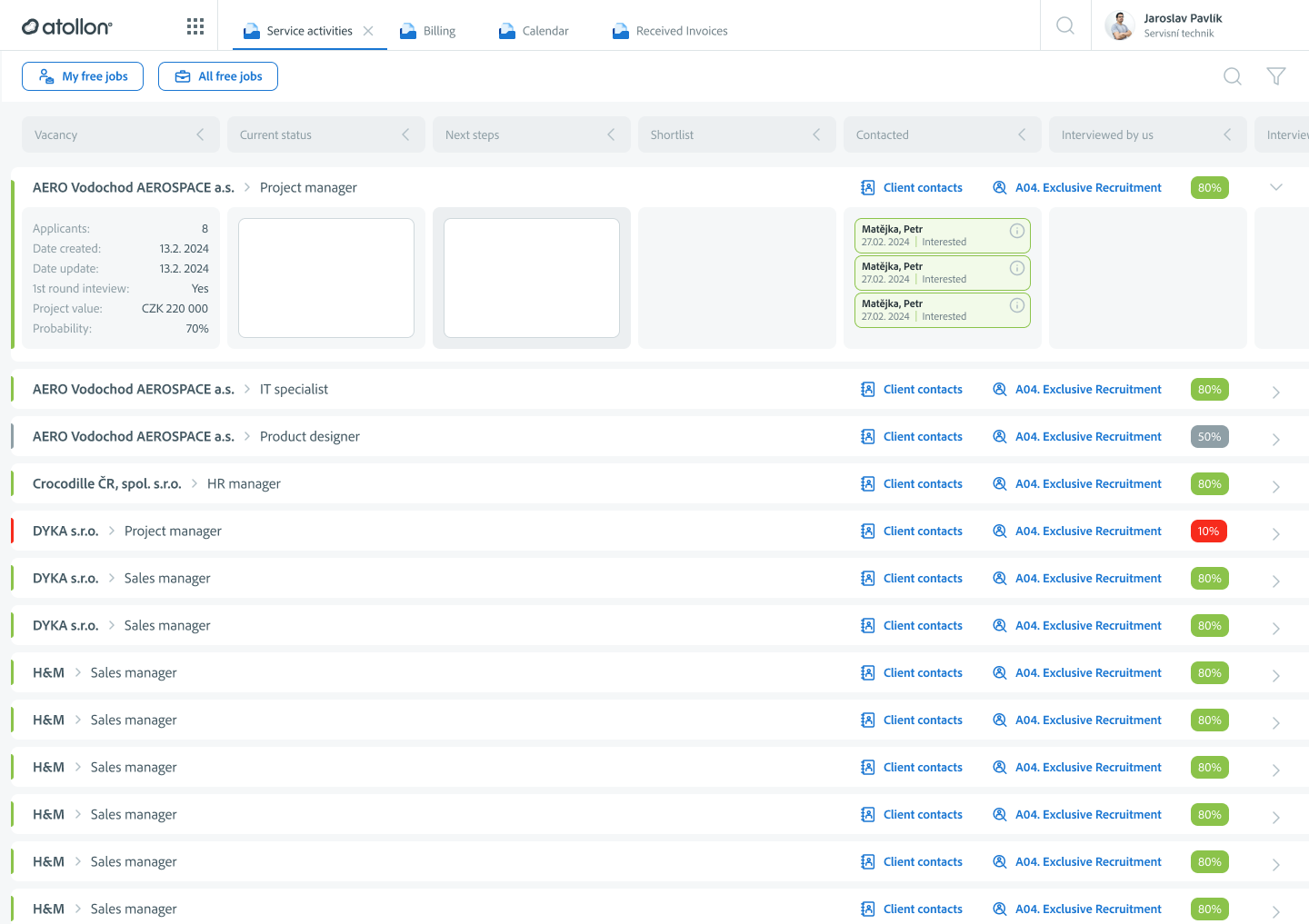Viewport: 1309px width, 924px height.
Task: Open the Jaroslav Pavlík profile
Action: [x=1166, y=25]
